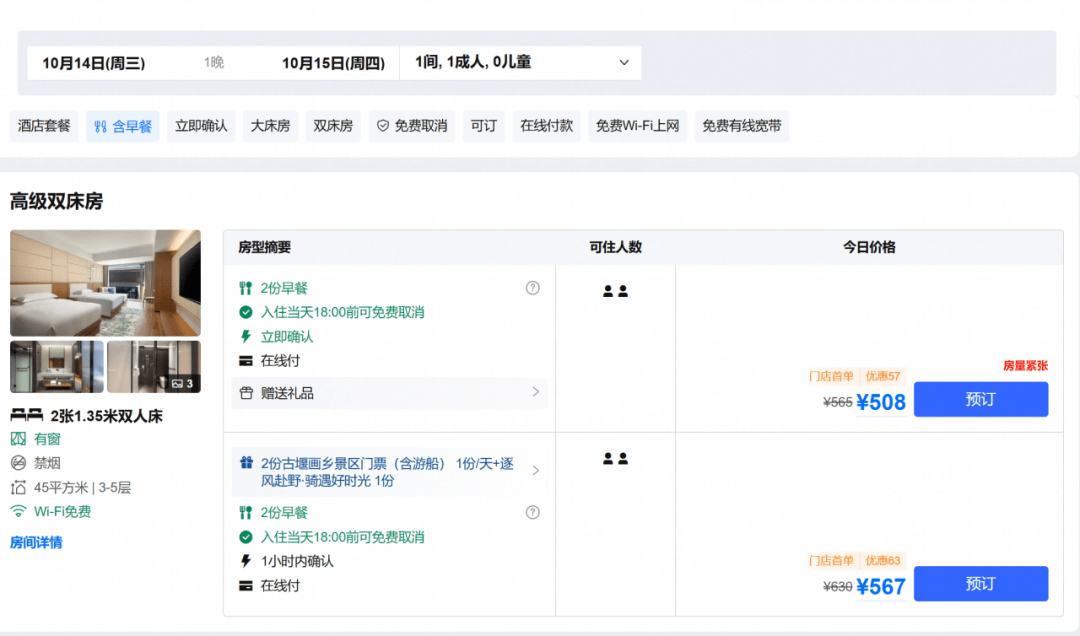Expand the 古堰画乡景区门票 package details
The height and width of the screenshot is (636, 1080).
389,472
